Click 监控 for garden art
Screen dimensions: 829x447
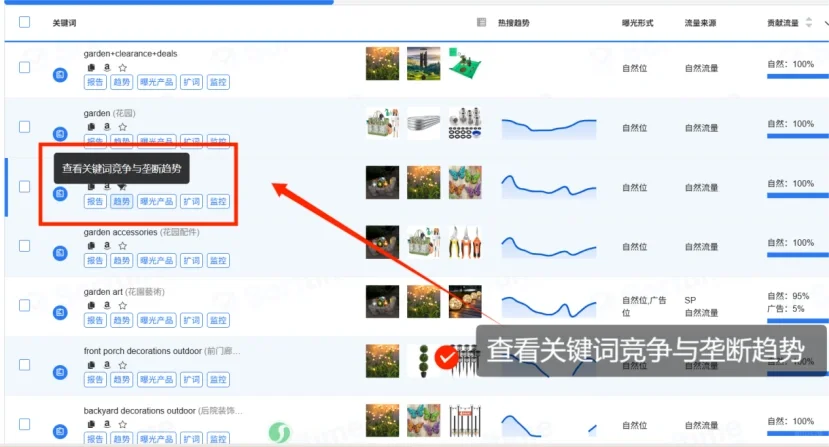click(218, 320)
